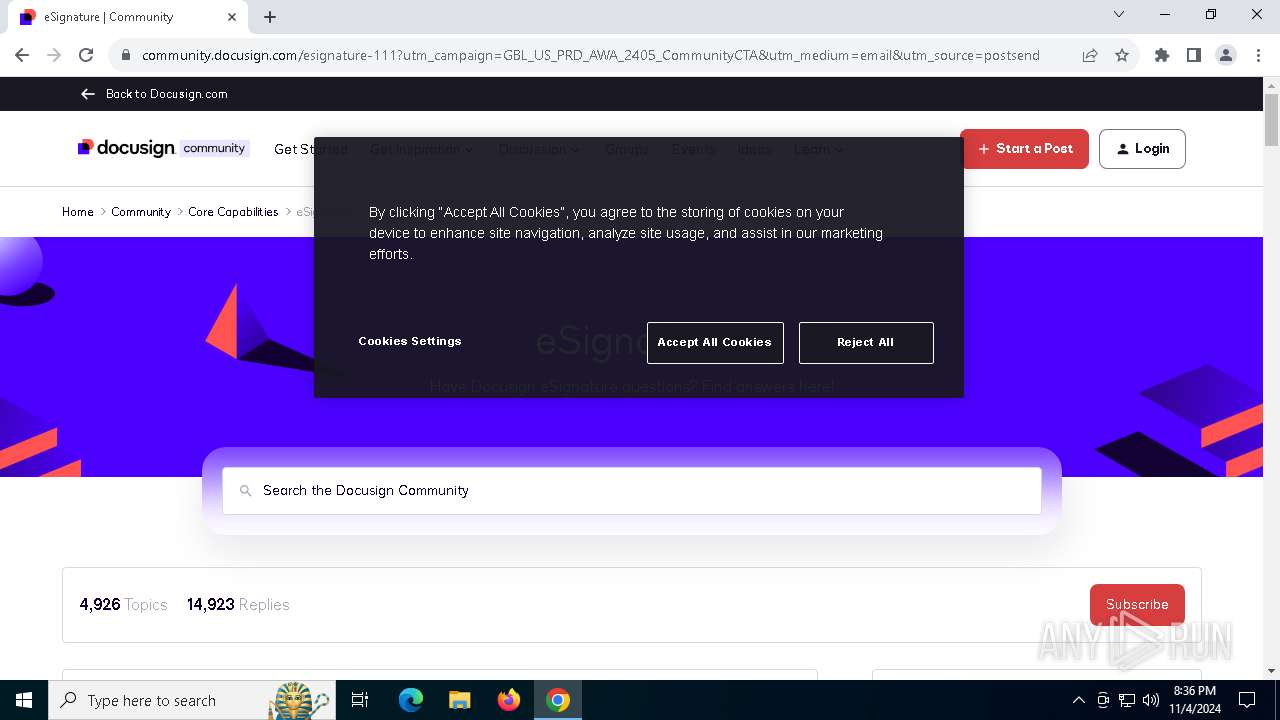The height and width of the screenshot is (720, 1280).
Task: Launch Microsoft Edge from the taskbar
Action: click(411, 700)
